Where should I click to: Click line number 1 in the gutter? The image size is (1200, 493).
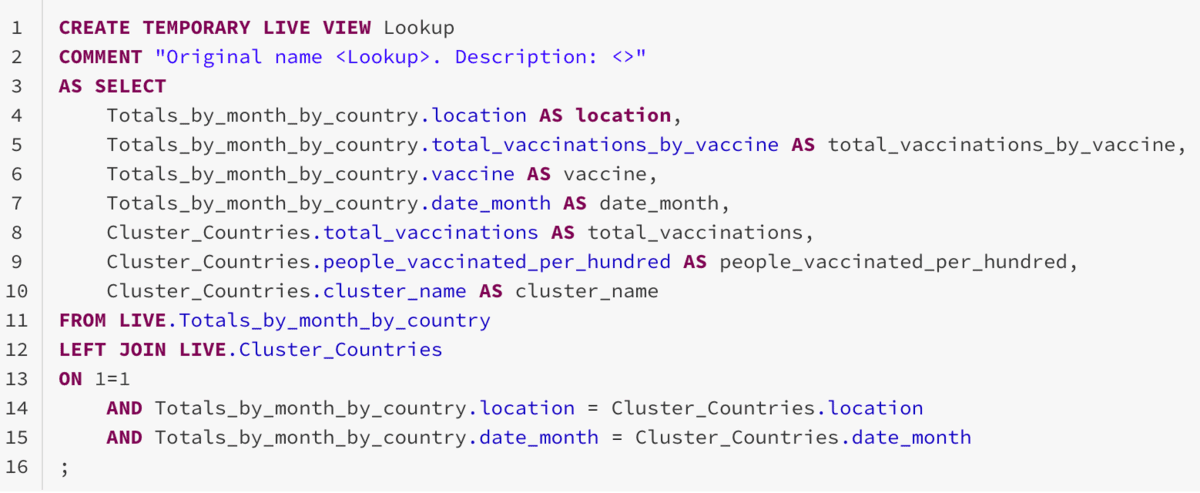[17, 28]
